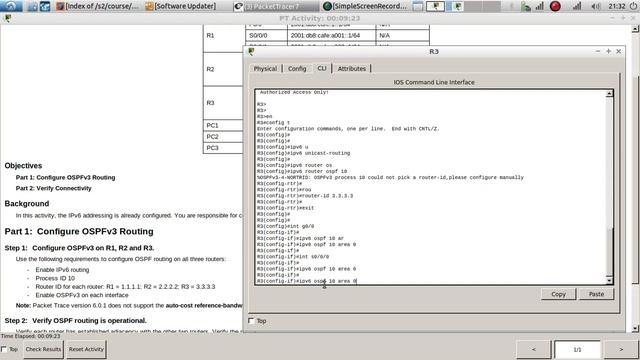The height and width of the screenshot is (360, 640).
Task: Click the R2 table cell
Action: click(x=223, y=69)
